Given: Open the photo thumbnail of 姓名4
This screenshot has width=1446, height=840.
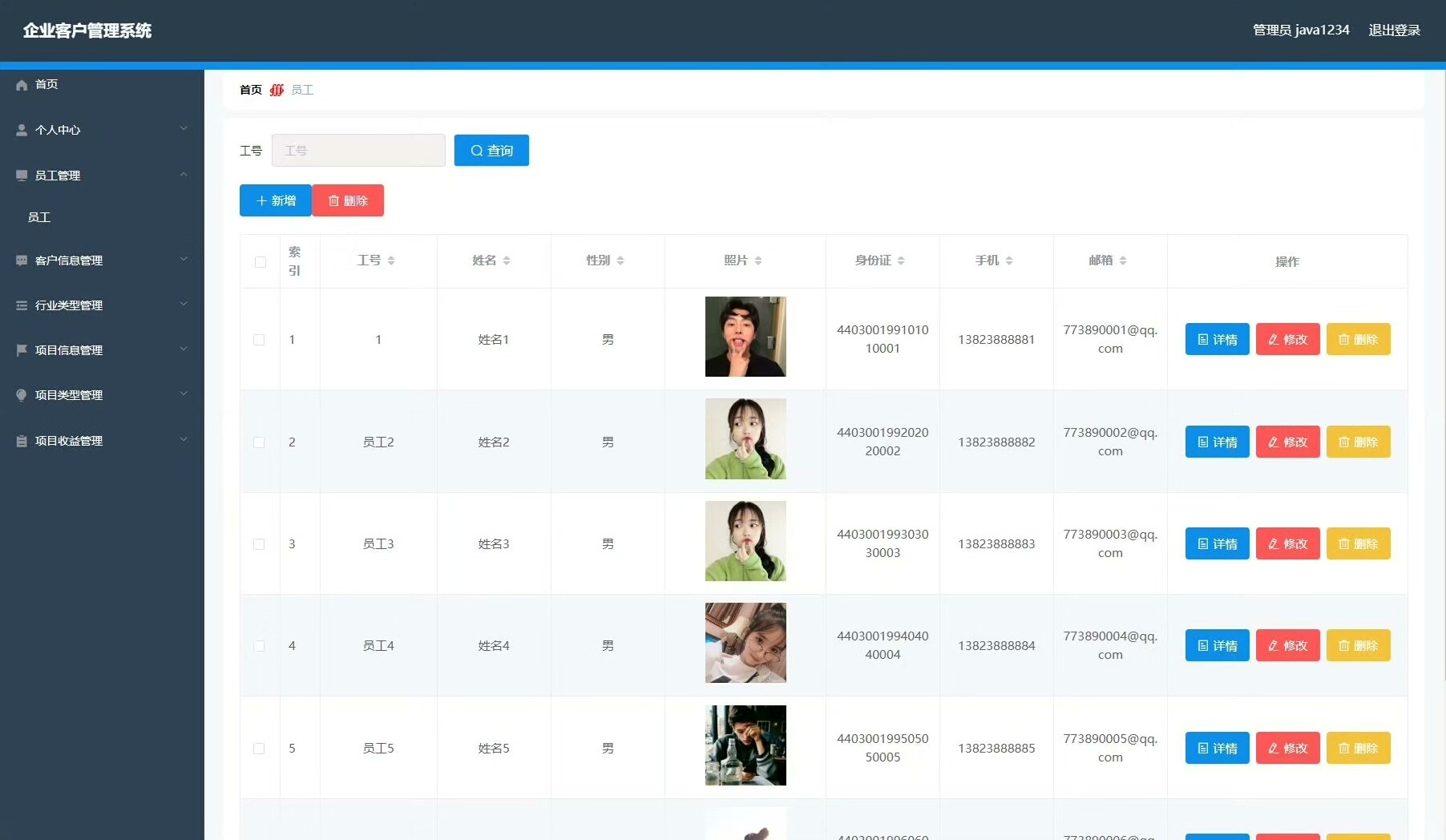Looking at the screenshot, I should tap(745, 643).
